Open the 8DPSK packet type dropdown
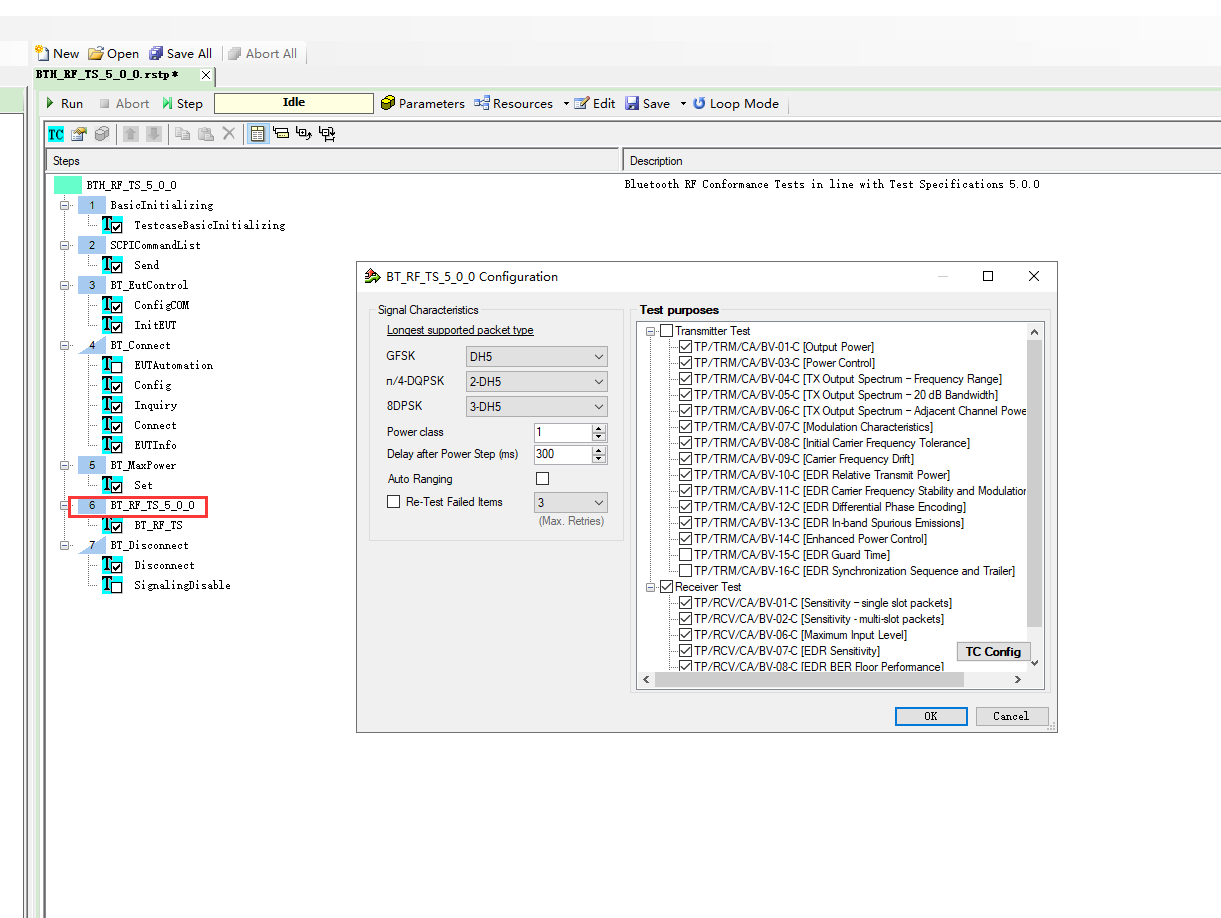This screenshot has width=1221, height=918. (x=537, y=407)
